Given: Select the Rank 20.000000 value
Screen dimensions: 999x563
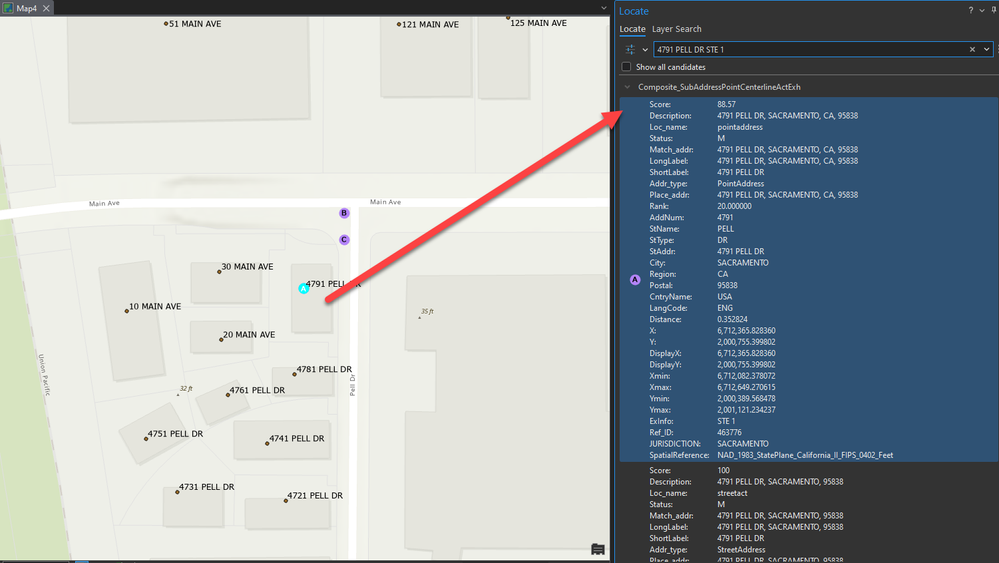Looking at the screenshot, I should click(734, 206).
